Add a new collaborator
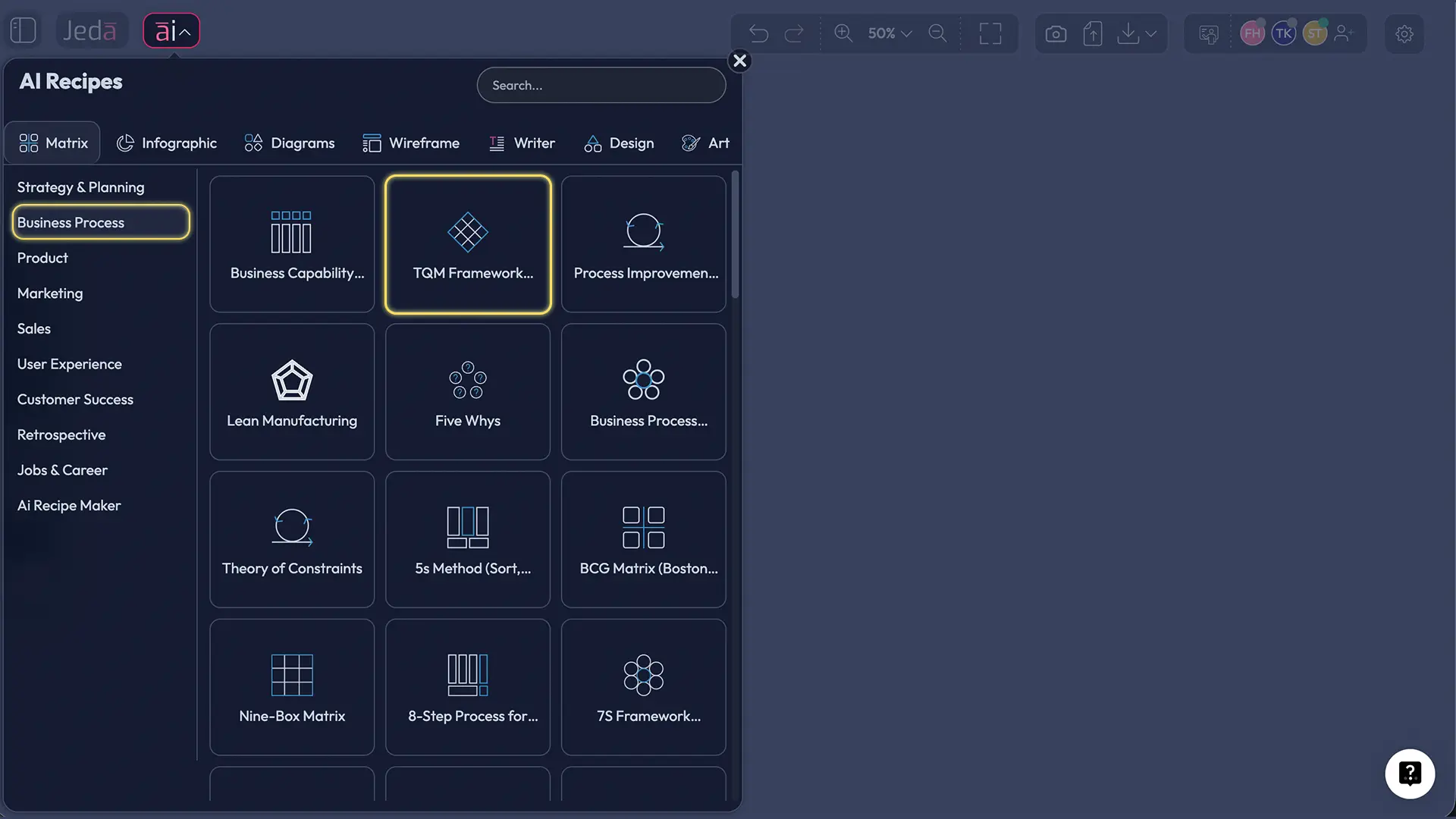This screenshot has width=1456, height=819. [x=1346, y=33]
